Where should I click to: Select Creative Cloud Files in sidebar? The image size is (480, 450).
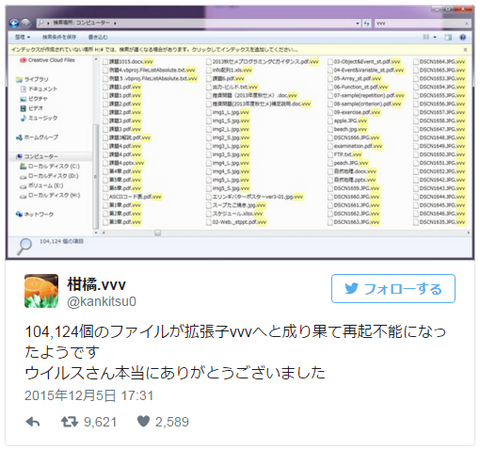tap(47, 60)
